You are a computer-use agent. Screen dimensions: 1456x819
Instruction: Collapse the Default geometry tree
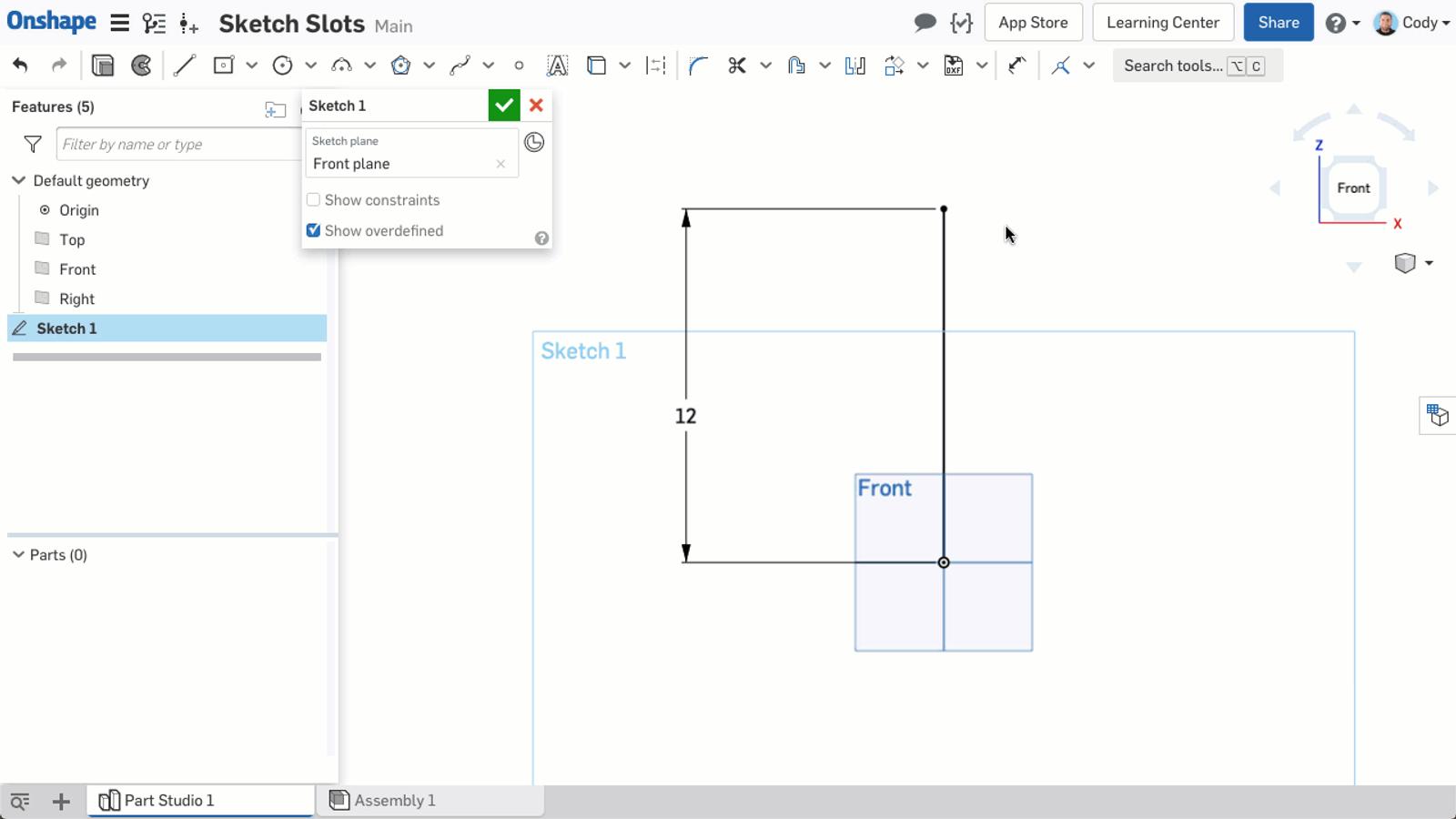[18, 180]
